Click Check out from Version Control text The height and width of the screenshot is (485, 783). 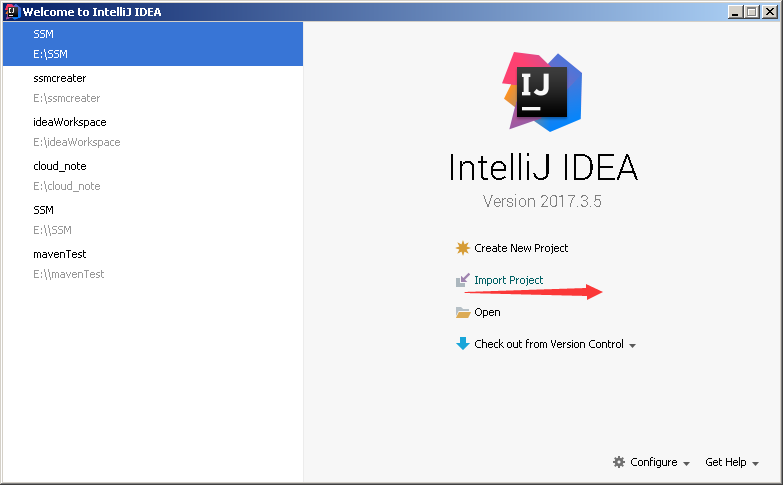pos(549,344)
